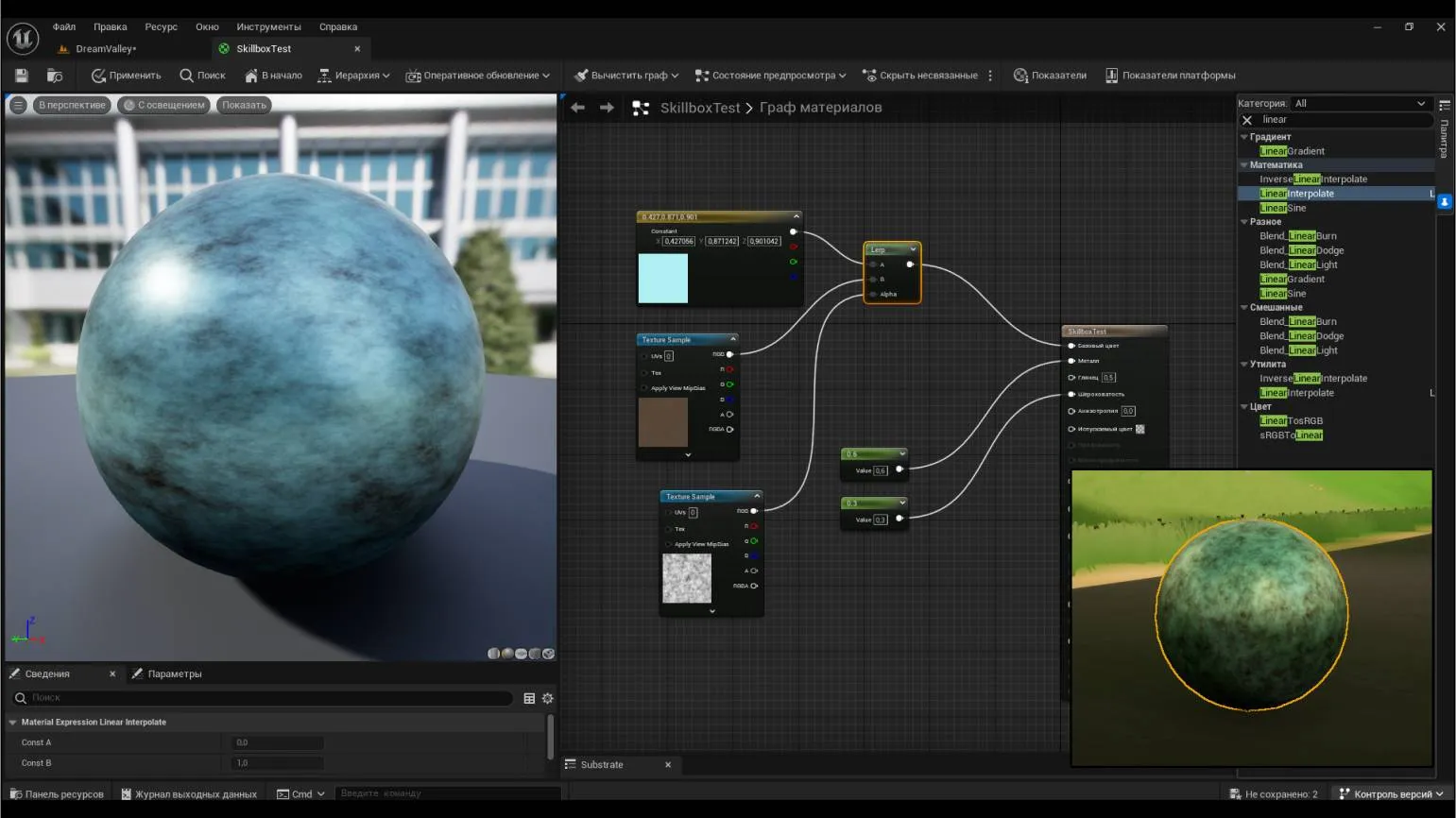Toggle the С освещением lit view mode

tap(163, 105)
